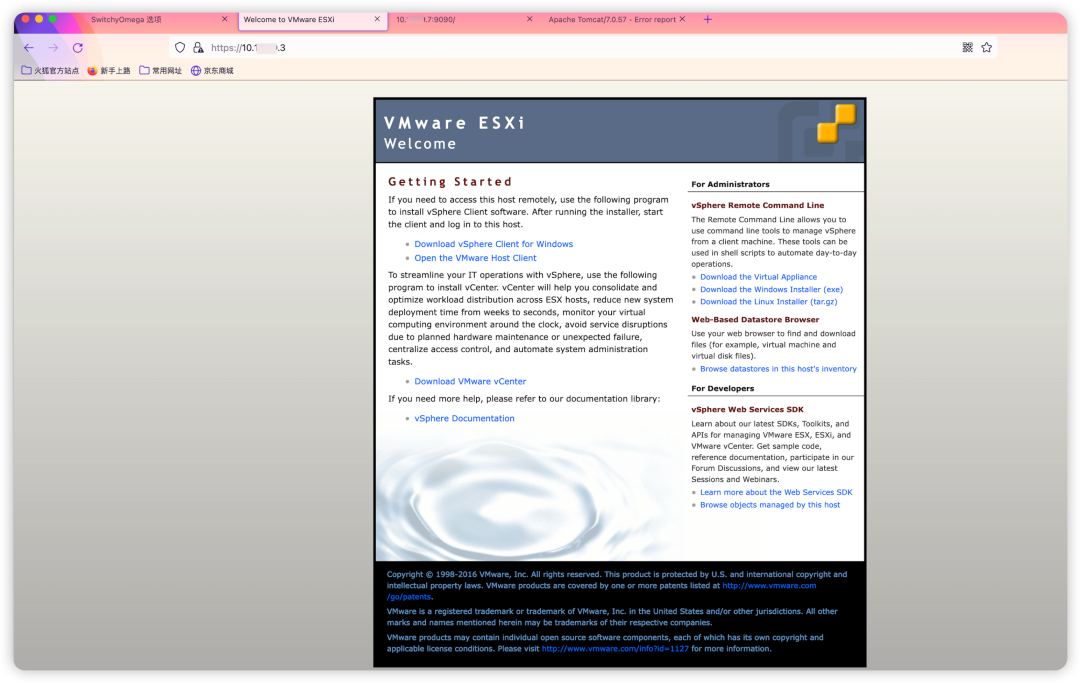Browse datastores in this host's inventory
This screenshot has width=1080, height=683.
[778, 369]
